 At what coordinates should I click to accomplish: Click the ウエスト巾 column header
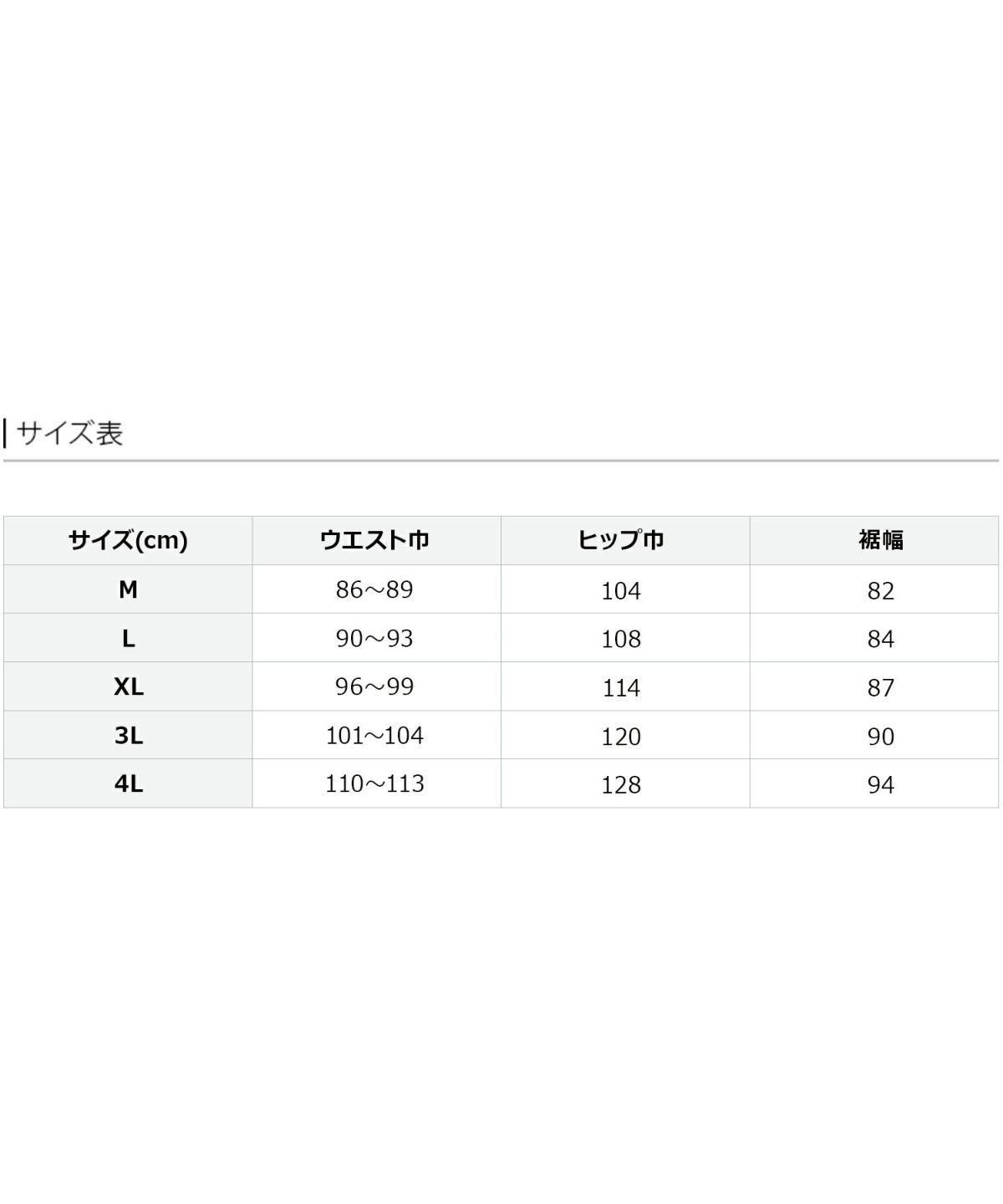(375, 540)
